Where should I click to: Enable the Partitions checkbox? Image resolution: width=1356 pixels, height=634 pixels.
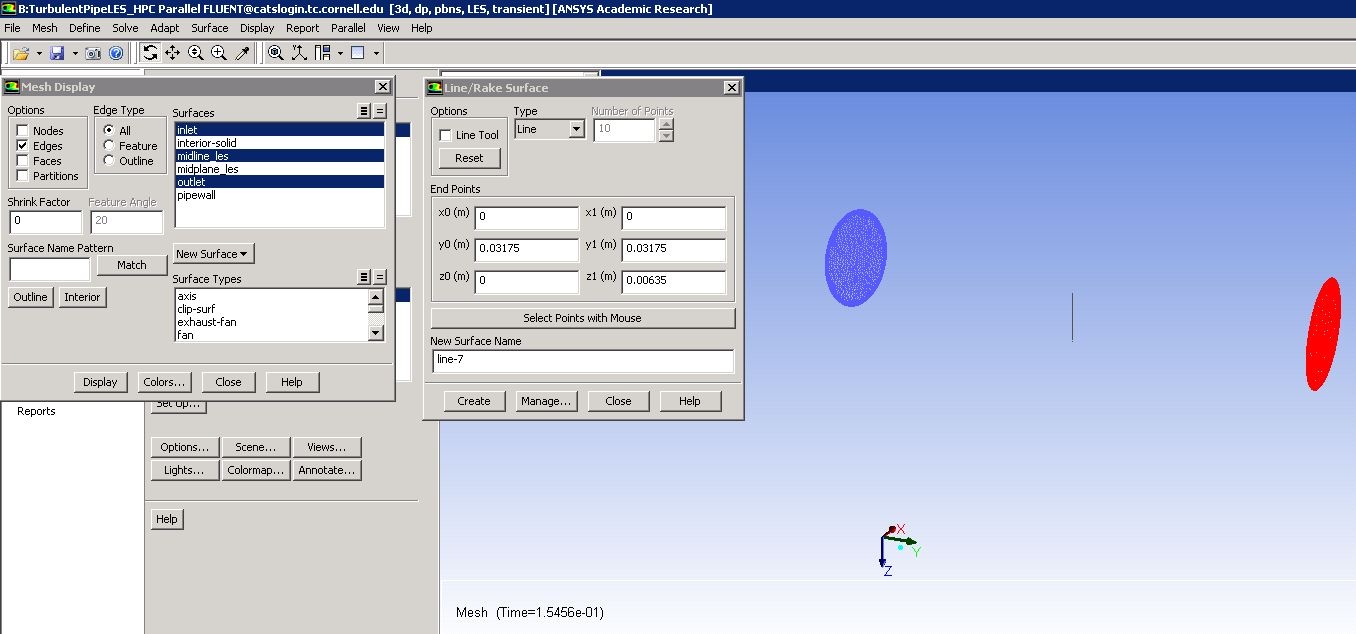(22, 176)
